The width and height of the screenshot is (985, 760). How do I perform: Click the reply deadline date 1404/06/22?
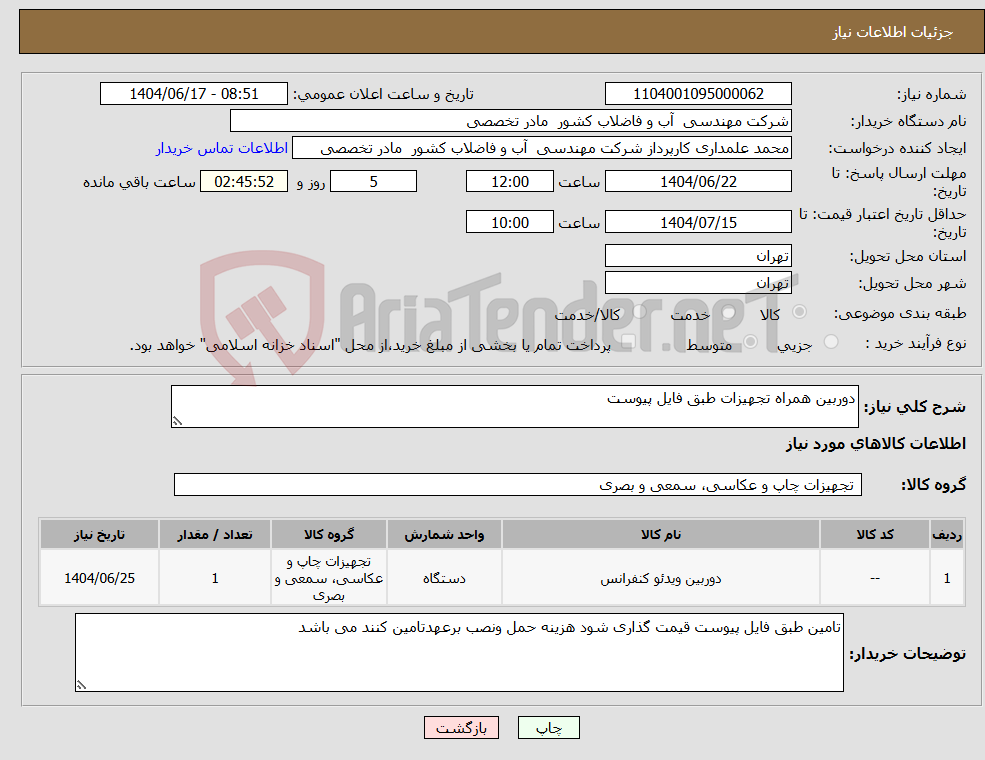coord(697,181)
